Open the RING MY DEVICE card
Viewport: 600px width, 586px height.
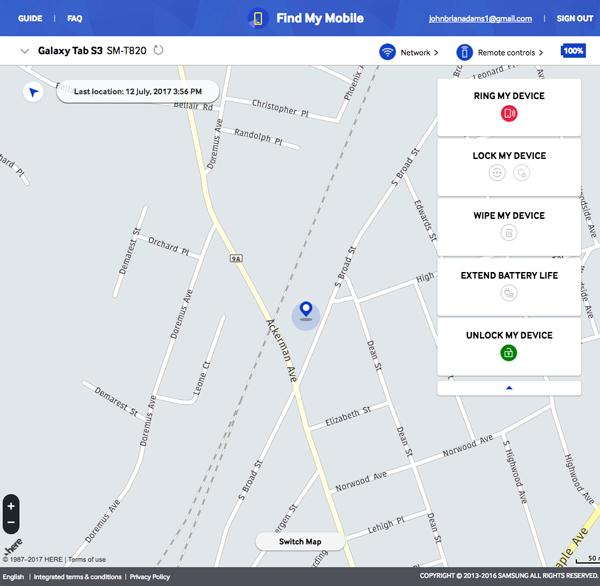coord(509,108)
